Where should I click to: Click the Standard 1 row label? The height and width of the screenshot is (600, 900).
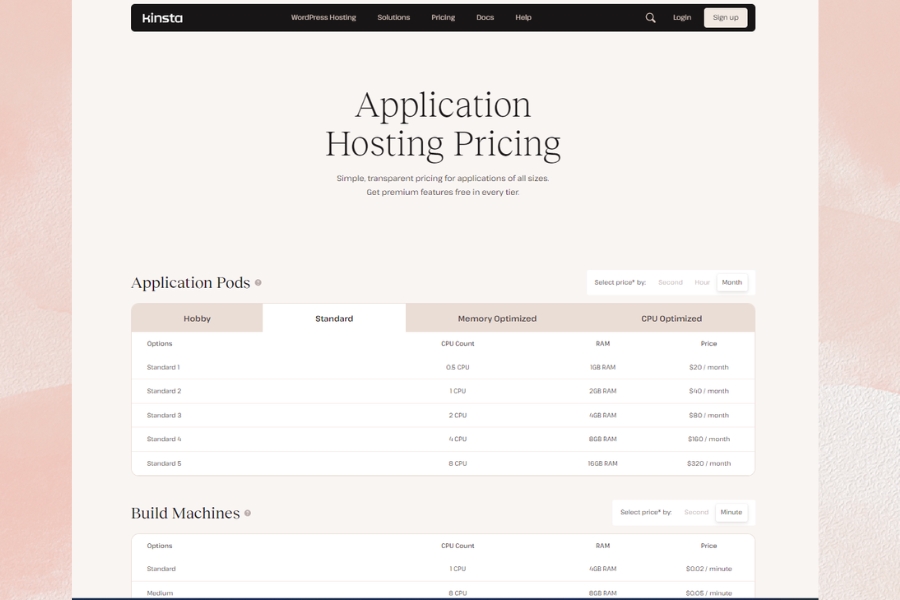[x=163, y=367]
